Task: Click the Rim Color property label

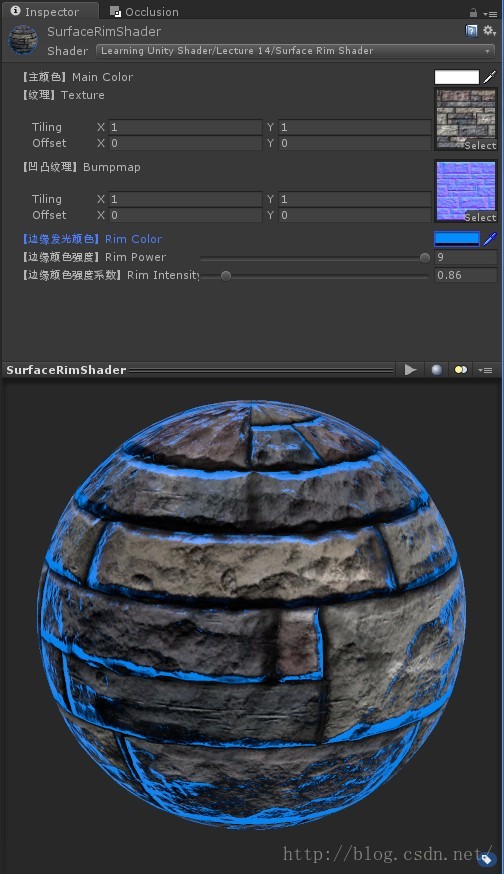Action: click(x=93, y=239)
